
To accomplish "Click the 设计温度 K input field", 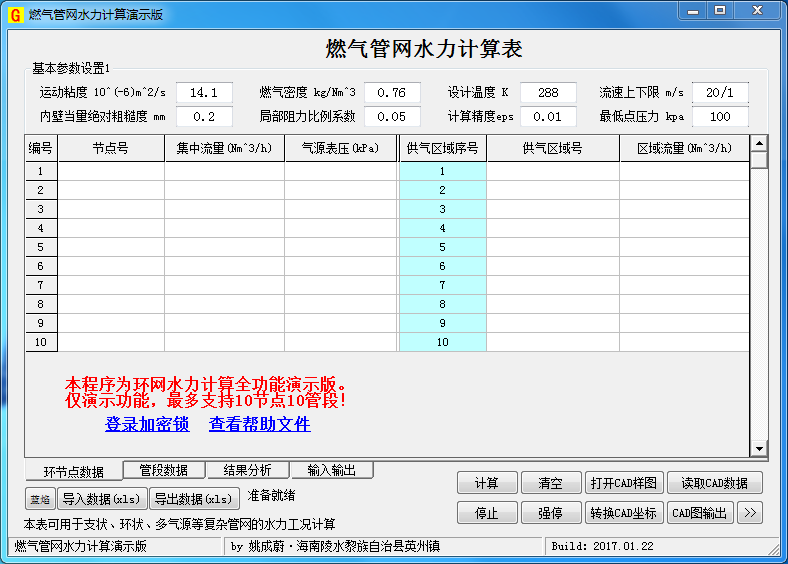I will tap(548, 93).
